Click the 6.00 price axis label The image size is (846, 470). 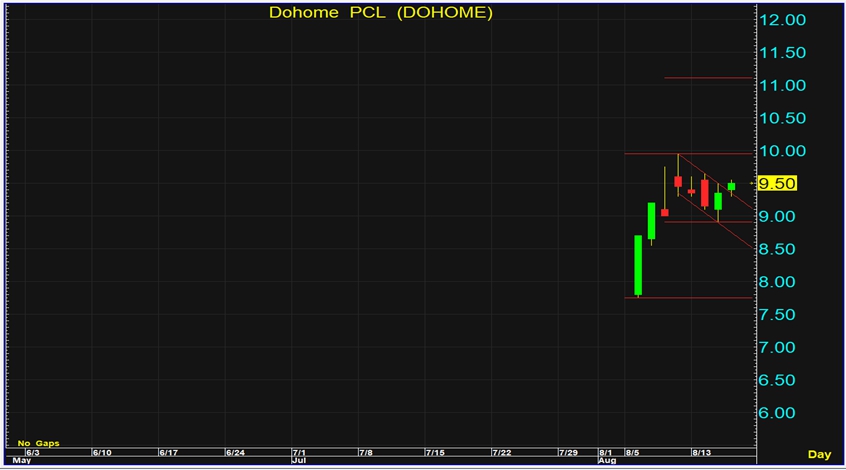tap(777, 413)
